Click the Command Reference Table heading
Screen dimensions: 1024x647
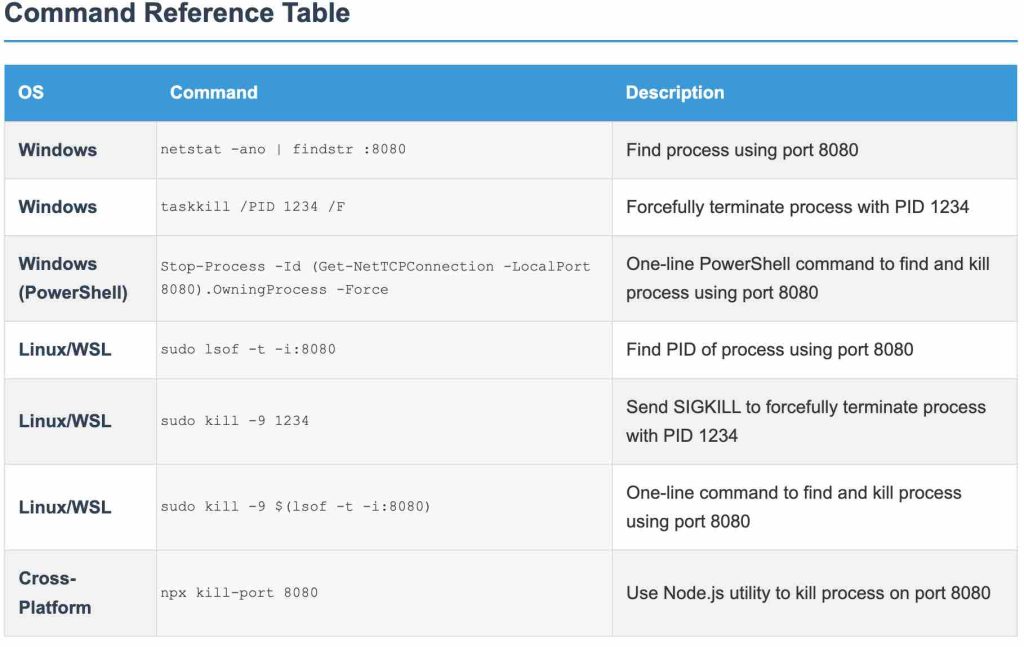[177, 14]
